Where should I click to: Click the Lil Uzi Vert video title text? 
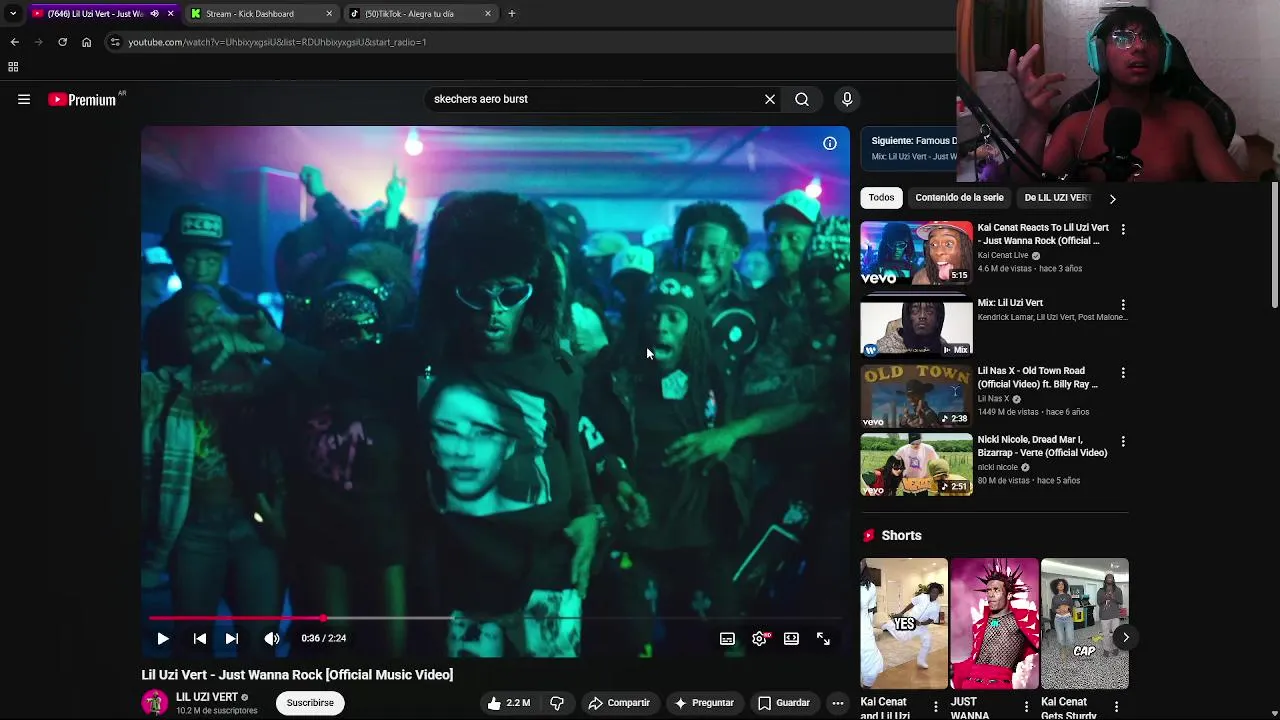[297, 675]
